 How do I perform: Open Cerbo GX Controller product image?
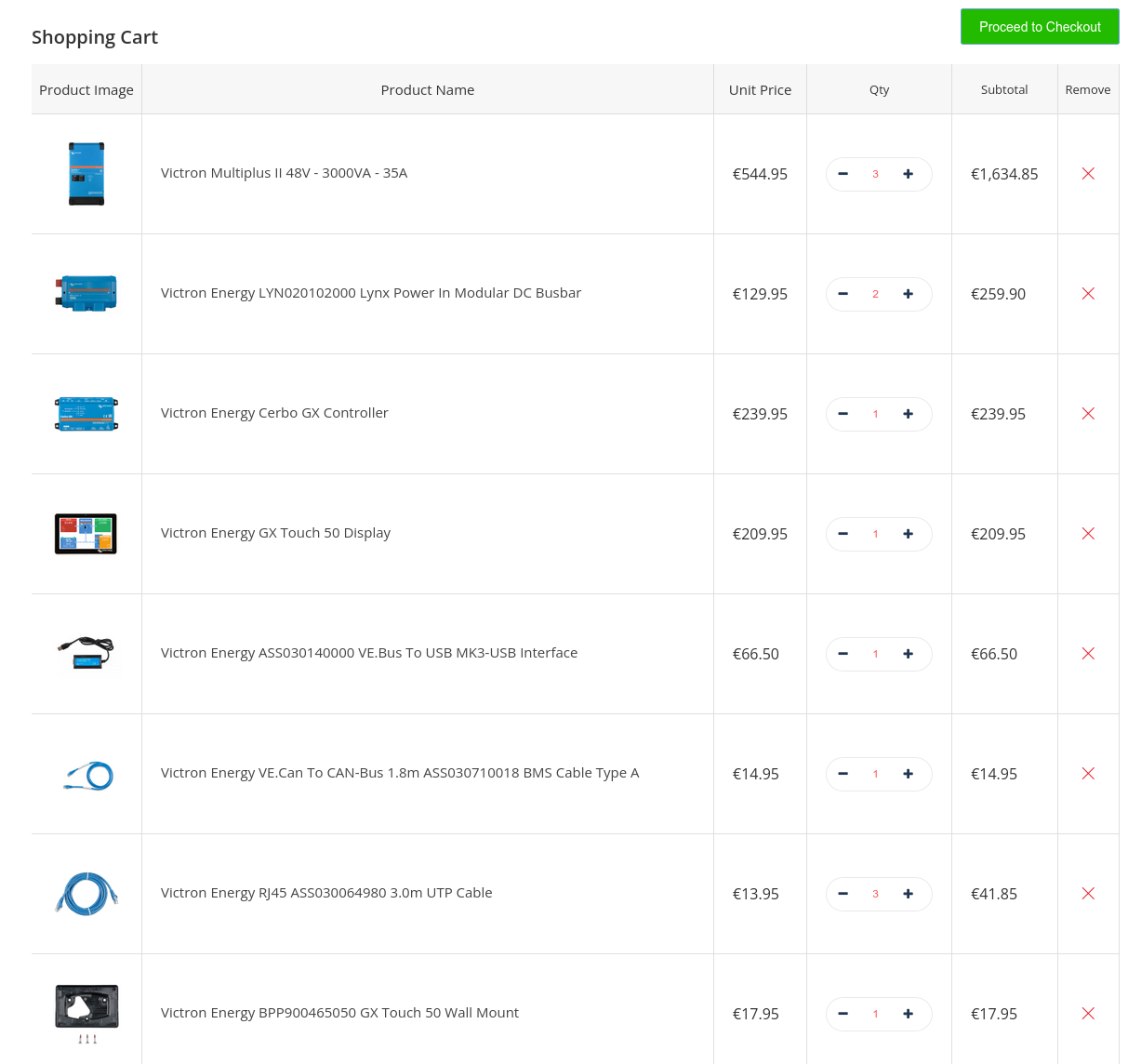click(x=86, y=414)
